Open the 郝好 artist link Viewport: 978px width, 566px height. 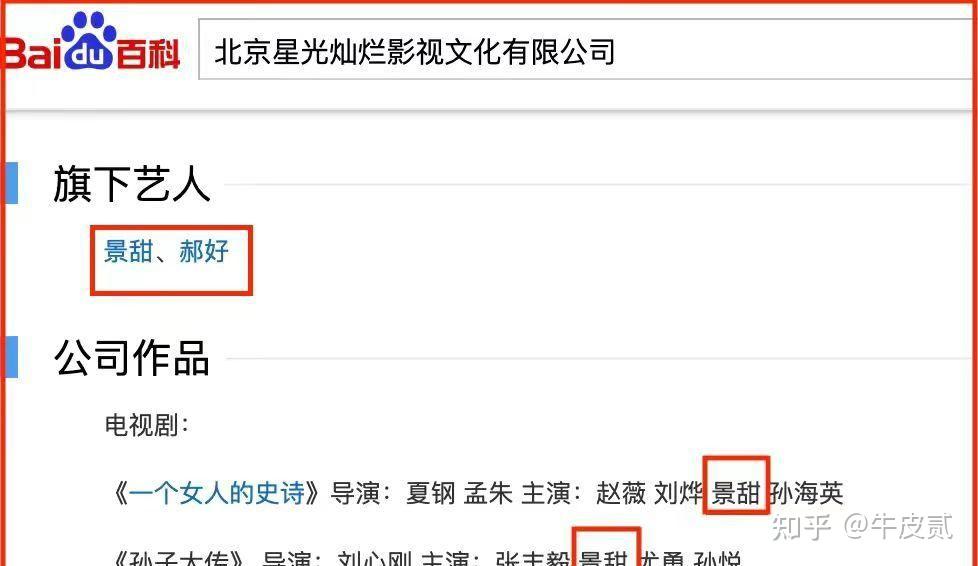point(204,251)
